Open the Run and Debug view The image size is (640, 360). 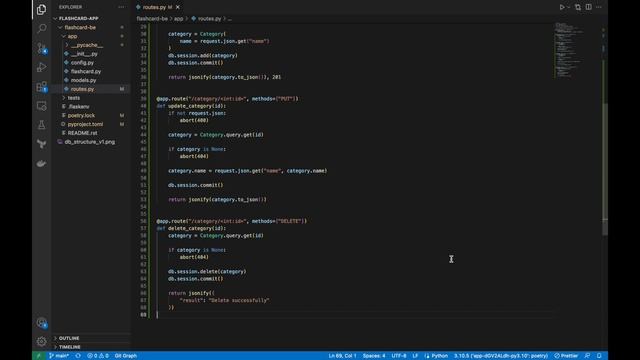[41, 67]
